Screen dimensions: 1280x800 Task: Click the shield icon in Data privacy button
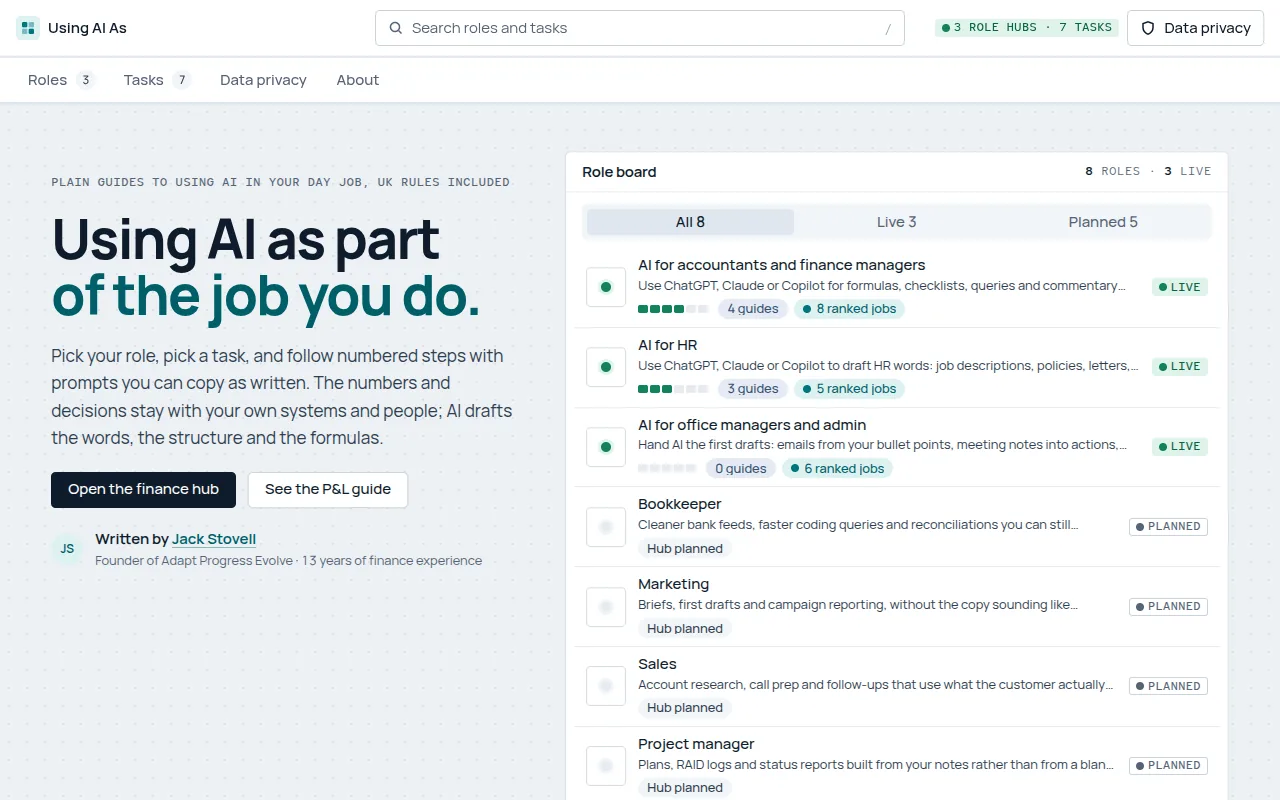point(1148,28)
